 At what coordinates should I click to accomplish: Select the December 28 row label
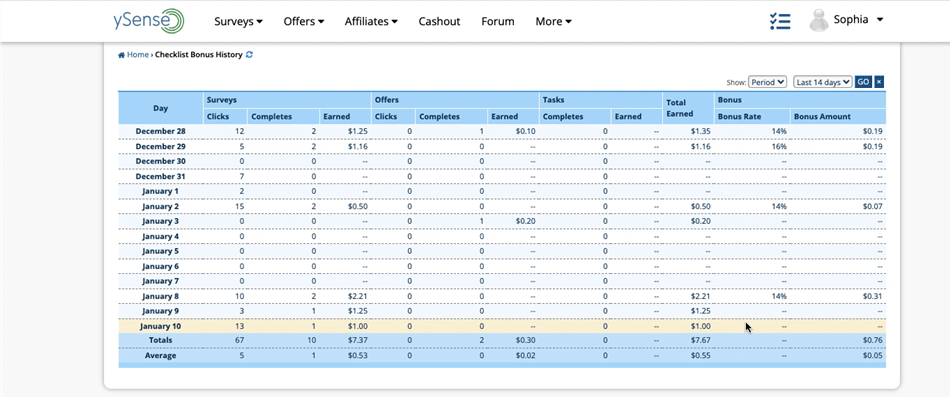161,131
